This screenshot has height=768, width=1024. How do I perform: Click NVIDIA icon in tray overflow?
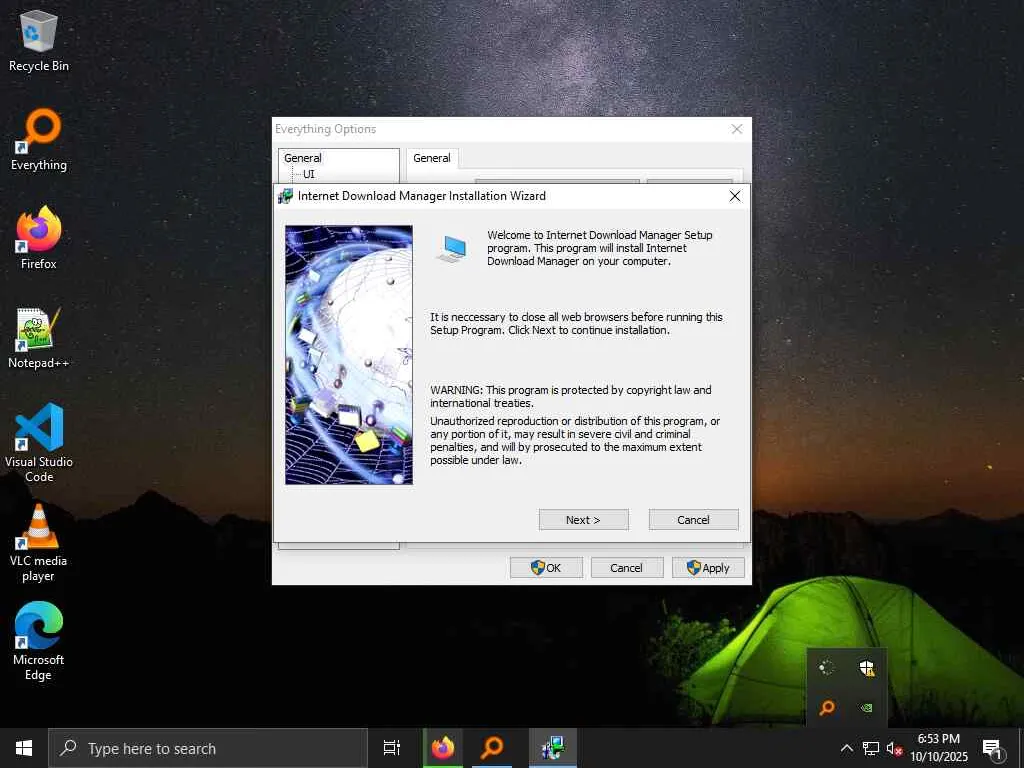click(867, 707)
